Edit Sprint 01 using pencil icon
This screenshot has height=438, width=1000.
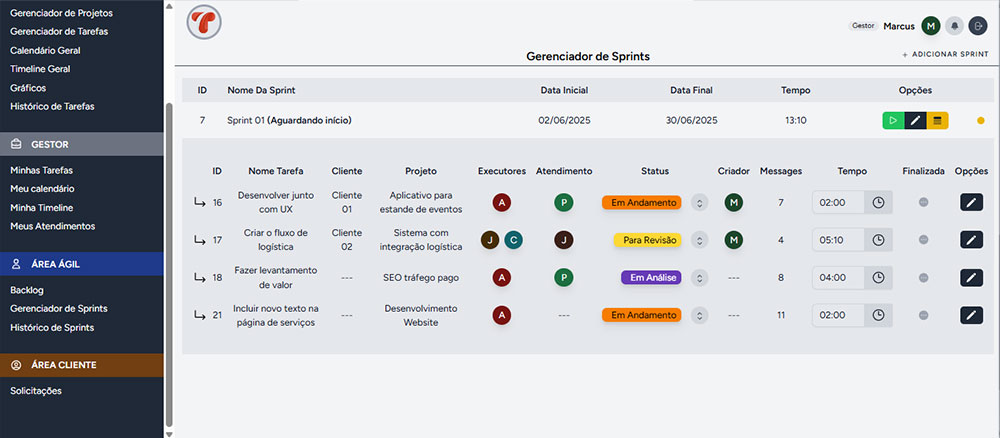(x=915, y=121)
